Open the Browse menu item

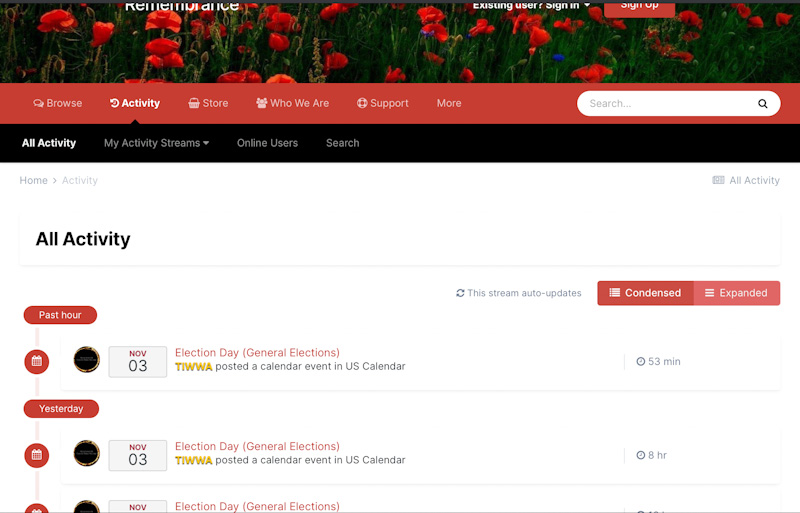(x=58, y=103)
